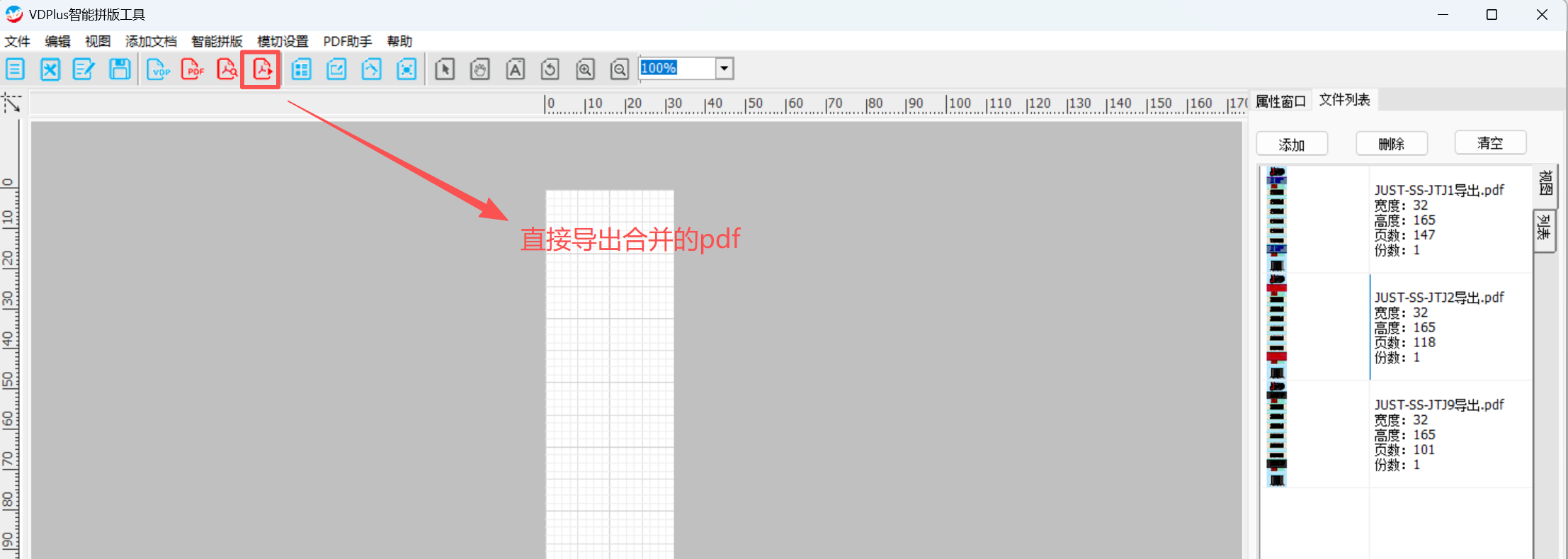Click the blue X document icon
The image size is (1568, 559).
click(x=50, y=69)
